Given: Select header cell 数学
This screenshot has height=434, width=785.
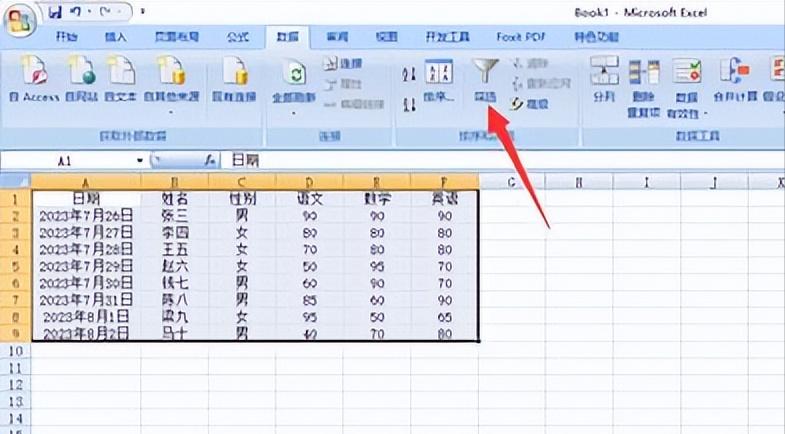Looking at the screenshot, I should [377, 199].
